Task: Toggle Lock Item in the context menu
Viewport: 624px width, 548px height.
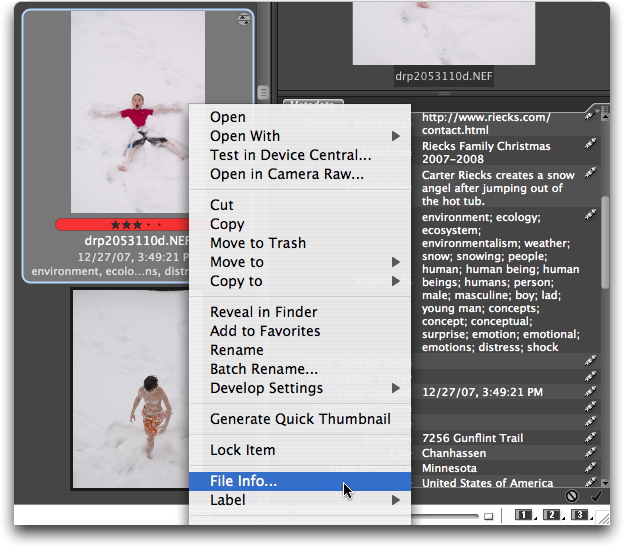Action: [300, 450]
